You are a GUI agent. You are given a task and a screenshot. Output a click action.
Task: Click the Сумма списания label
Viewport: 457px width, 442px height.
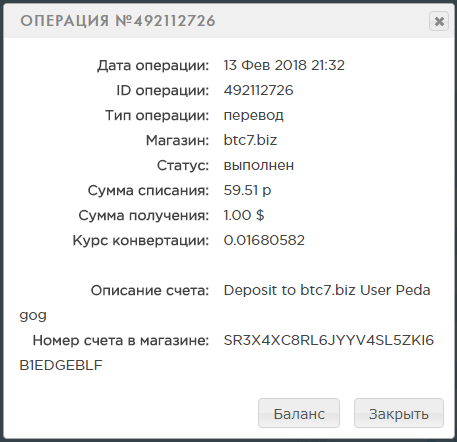[x=148, y=191]
